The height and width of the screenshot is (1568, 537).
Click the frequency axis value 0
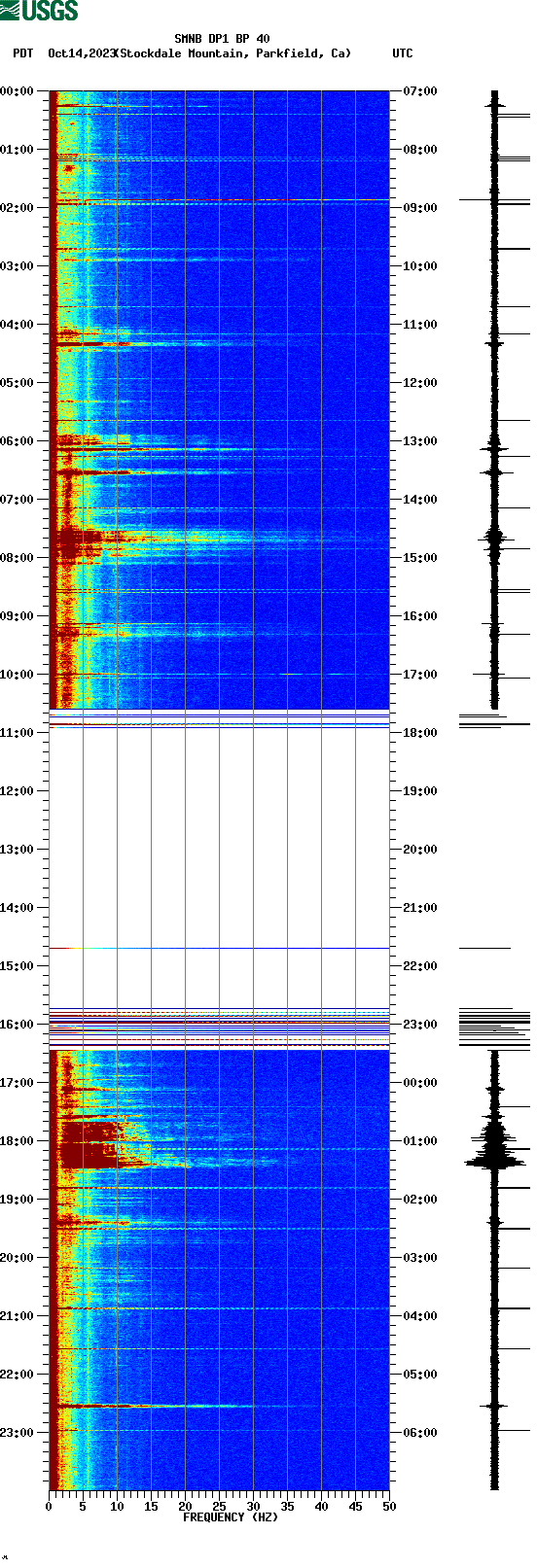49,1507
